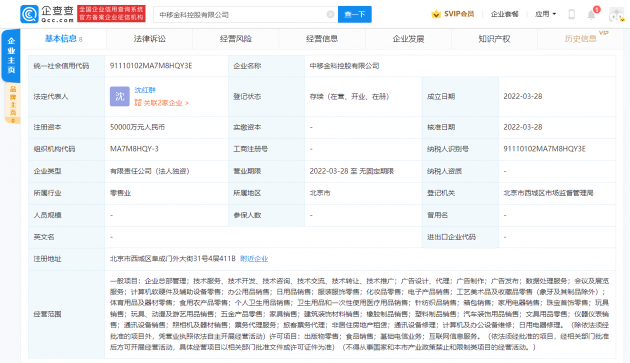Click business term 2022-03-28 至 无固定期限

(x=352, y=171)
